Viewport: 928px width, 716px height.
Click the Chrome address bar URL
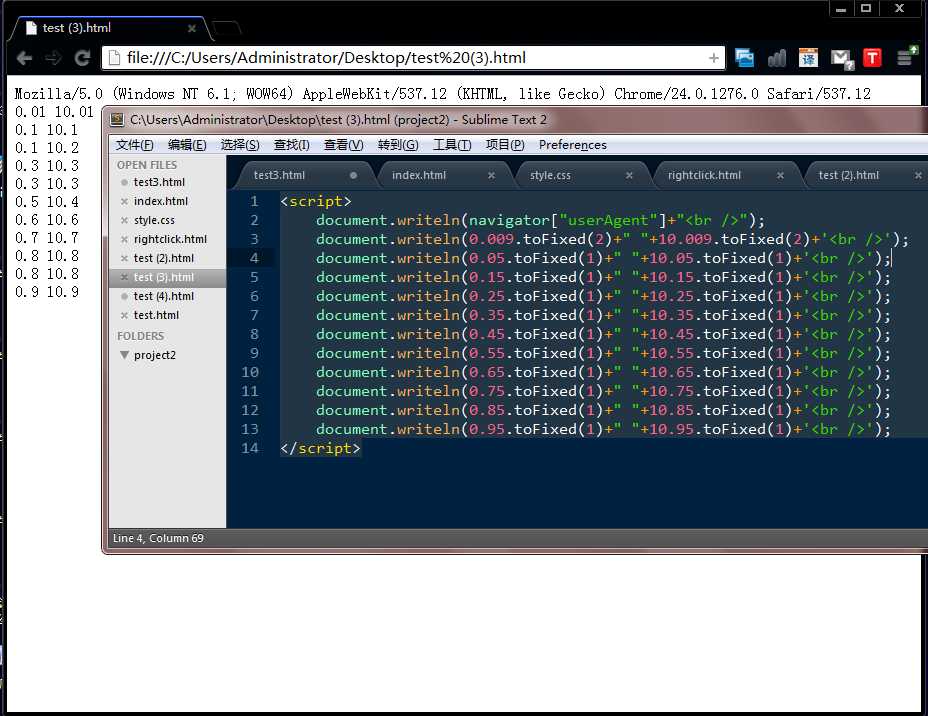click(x=326, y=58)
